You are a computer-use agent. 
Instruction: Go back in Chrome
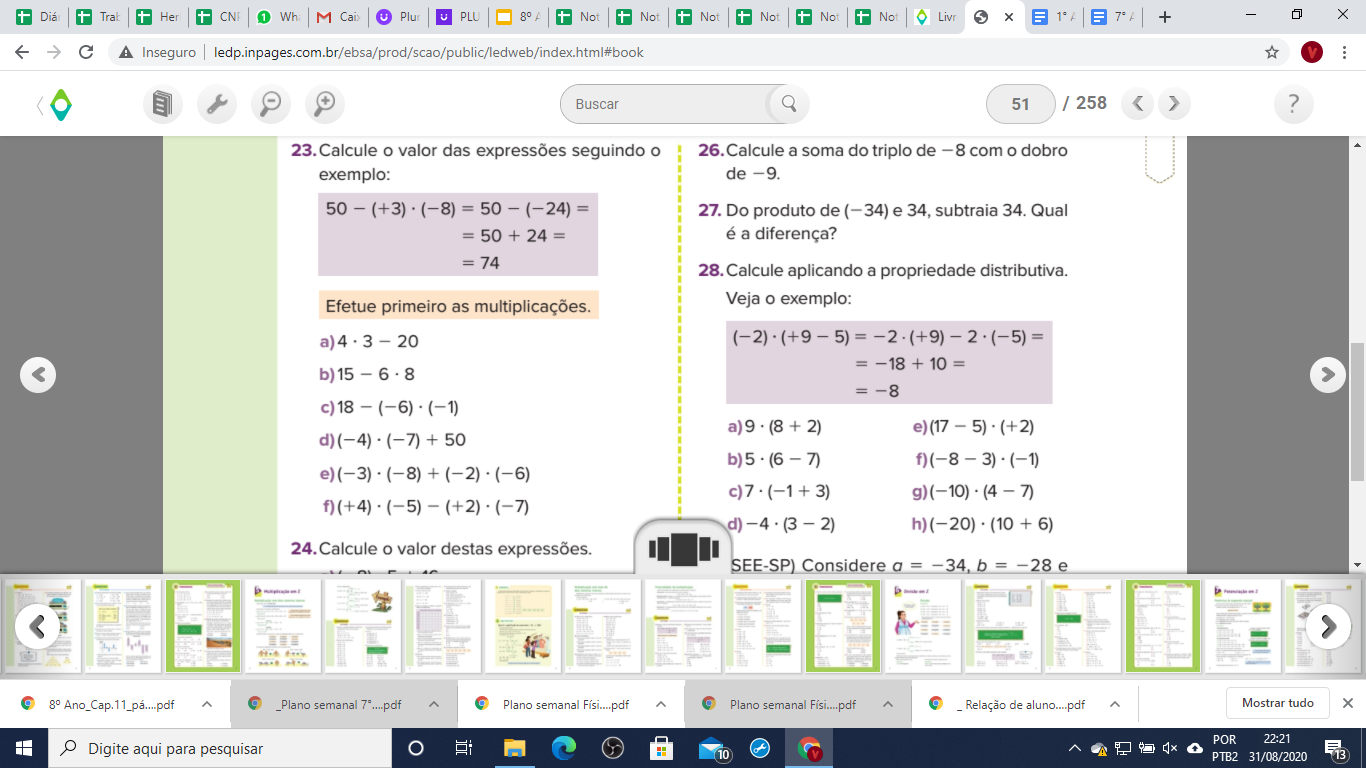pyautogui.click(x=22, y=52)
